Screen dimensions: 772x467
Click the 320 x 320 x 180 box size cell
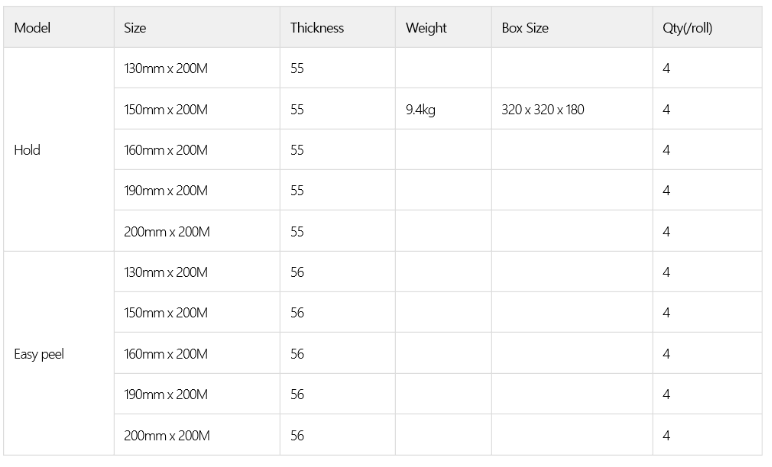543,110
